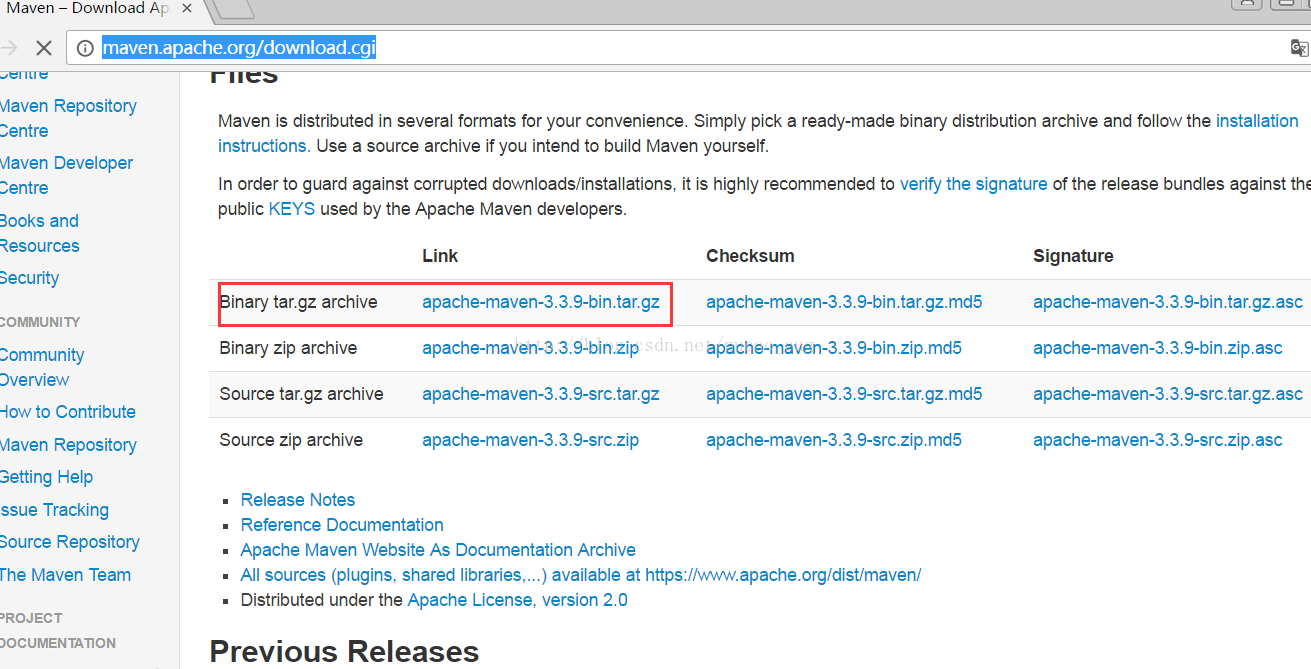Open Issue Tracking in the sidebar
1311x669 pixels.
pos(54,510)
